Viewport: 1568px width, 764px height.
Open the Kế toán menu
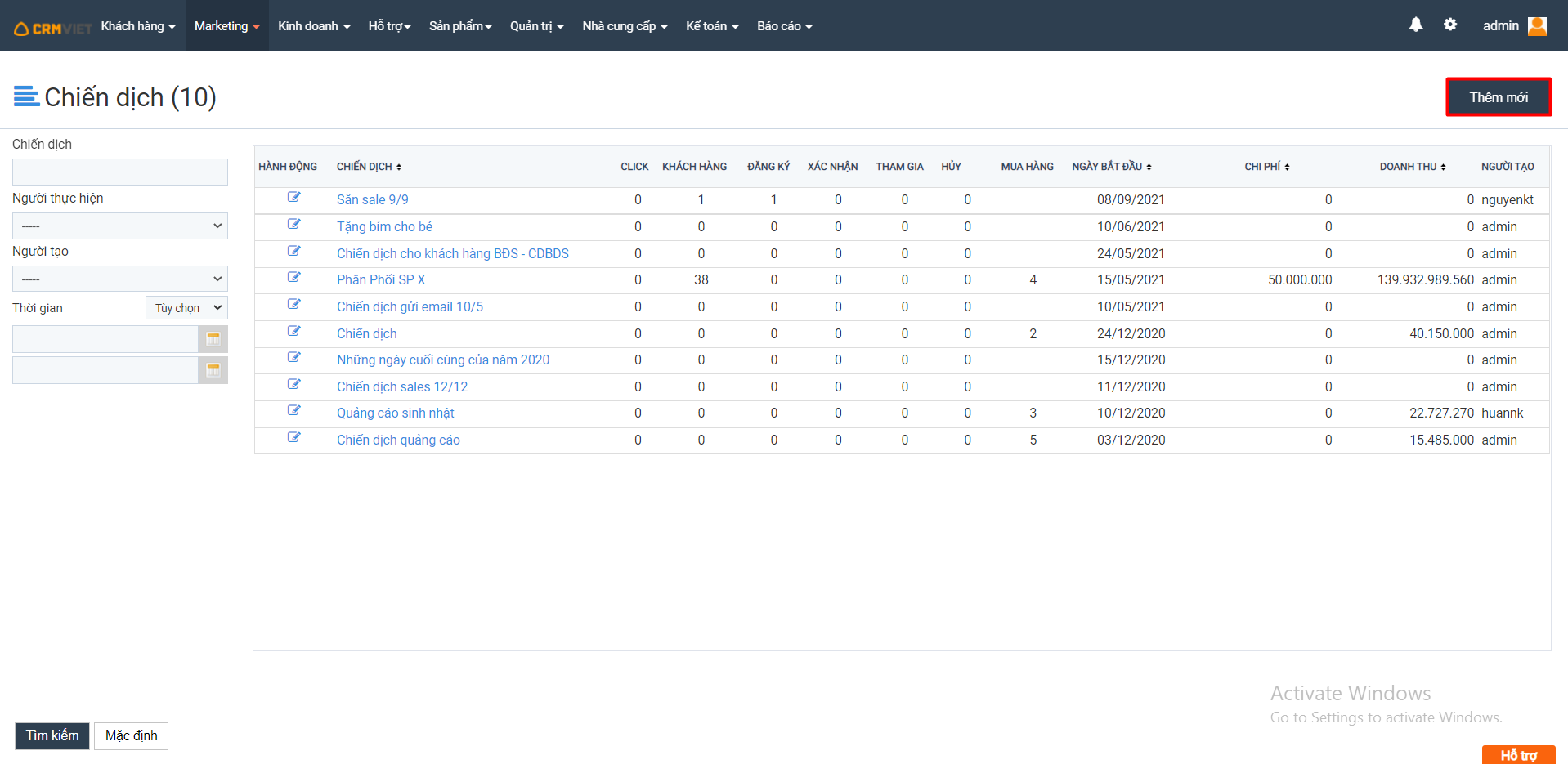pos(712,26)
